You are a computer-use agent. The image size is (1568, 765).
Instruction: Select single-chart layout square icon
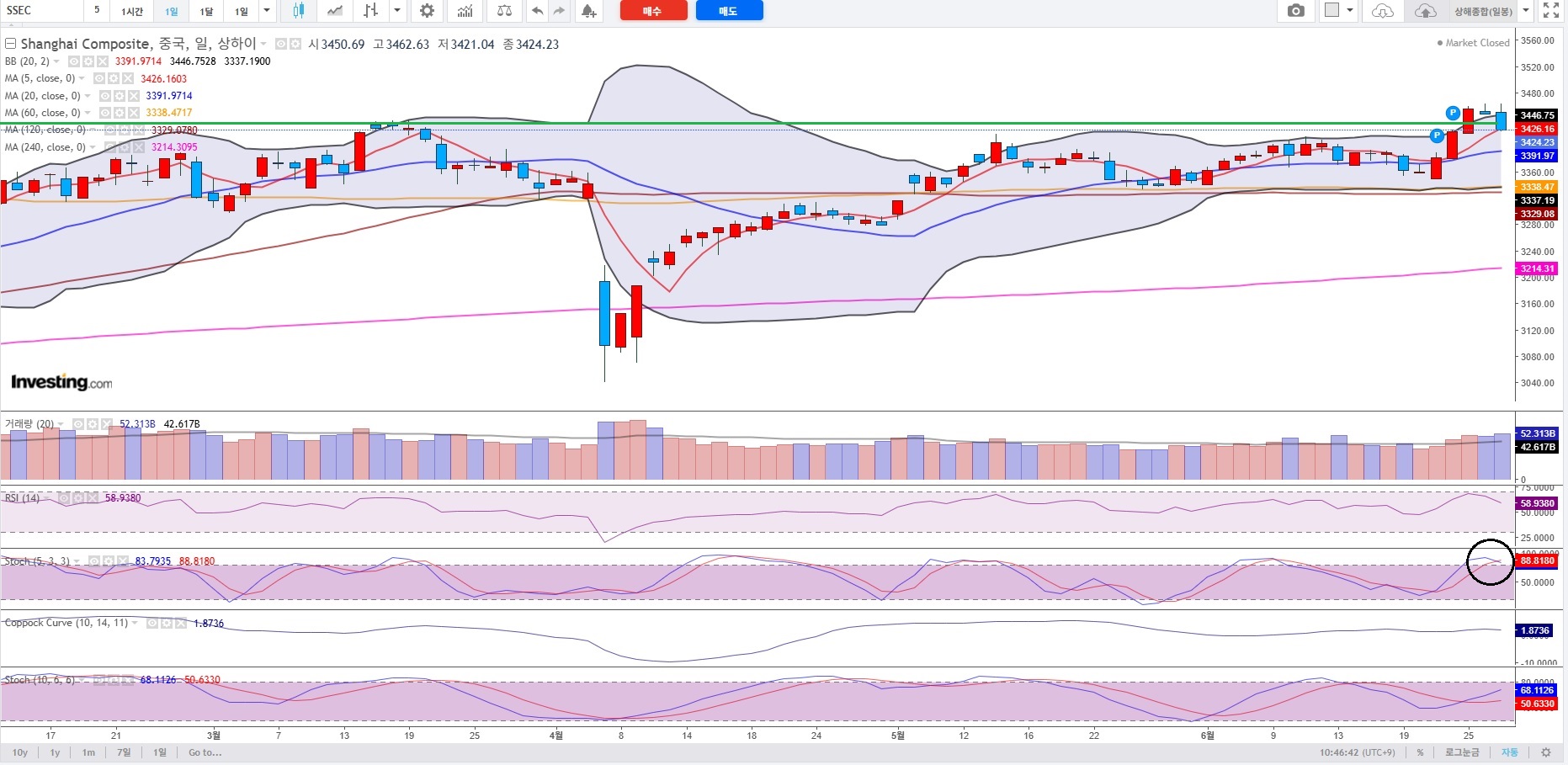coord(1331,11)
